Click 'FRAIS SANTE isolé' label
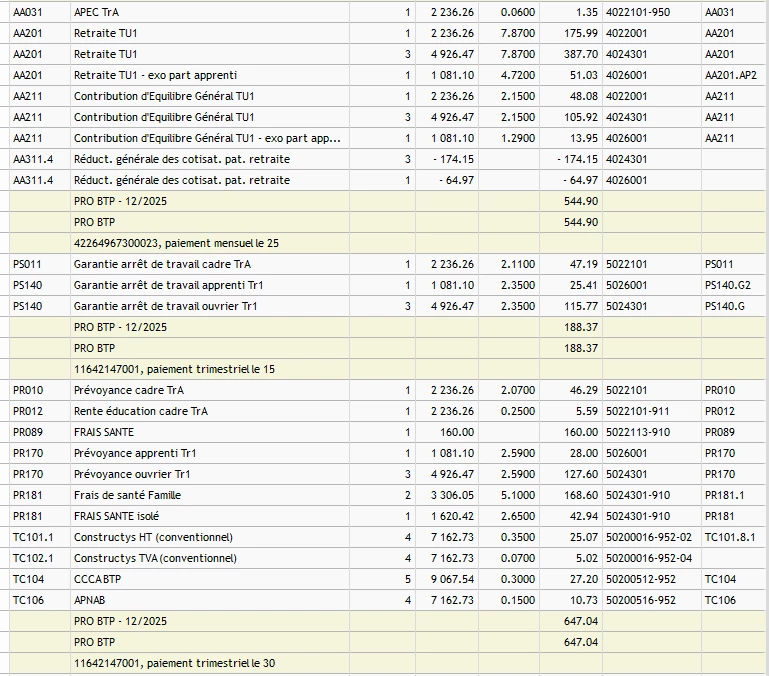Image resolution: width=769 pixels, height=676 pixels. click(116, 517)
